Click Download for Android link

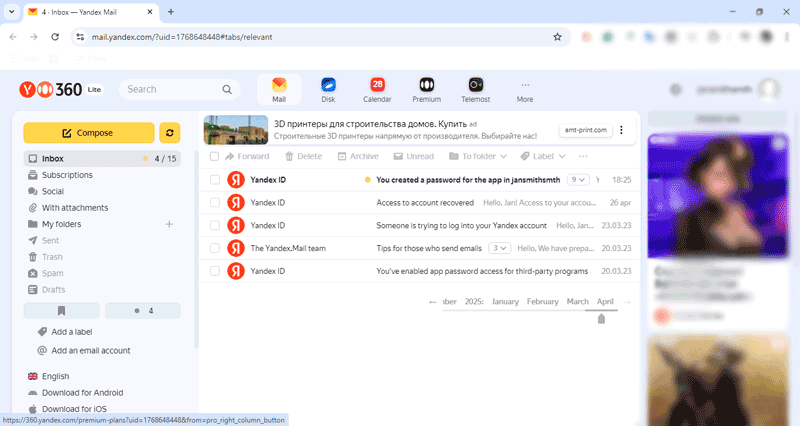(76, 392)
